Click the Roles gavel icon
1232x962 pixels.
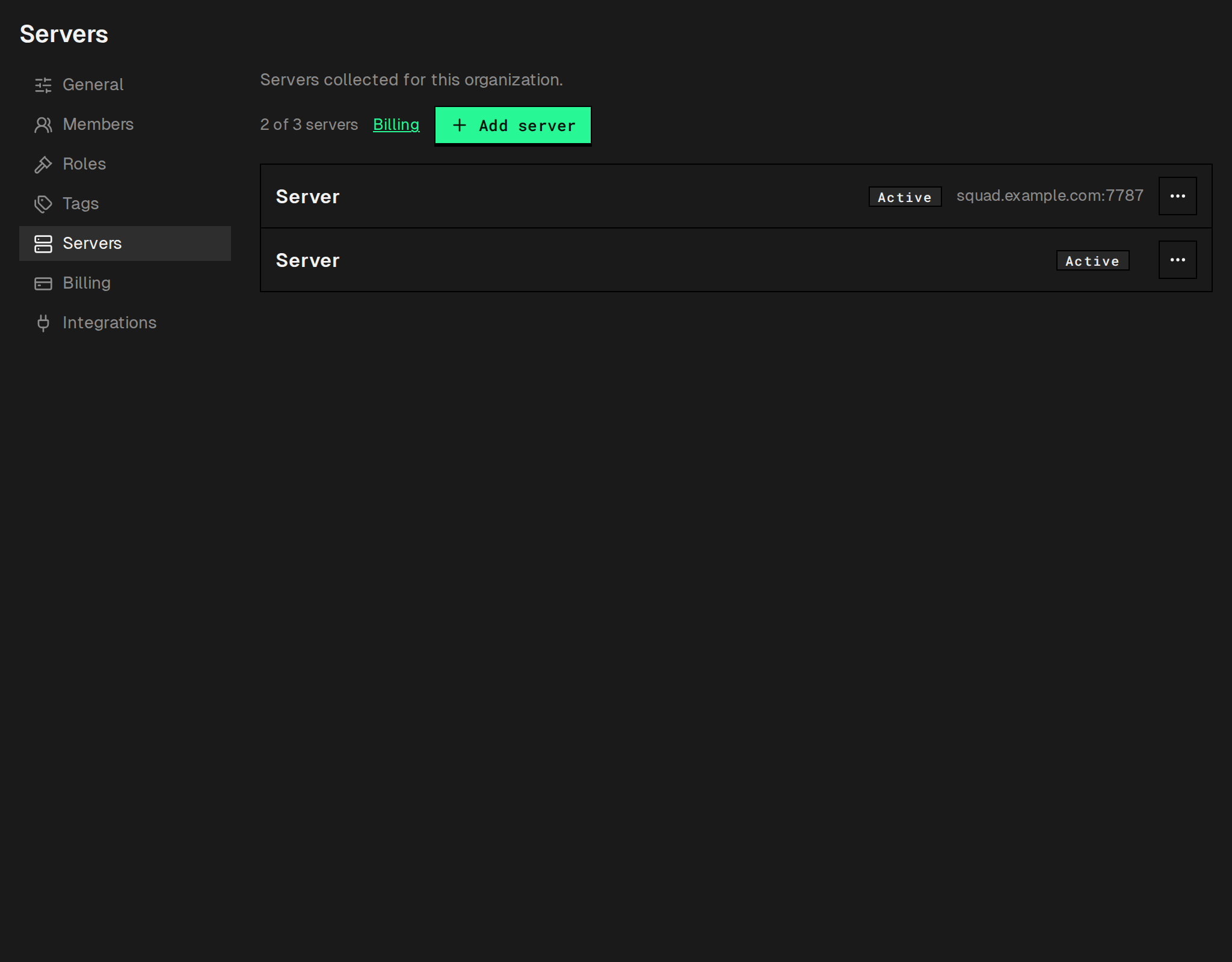click(43, 164)
